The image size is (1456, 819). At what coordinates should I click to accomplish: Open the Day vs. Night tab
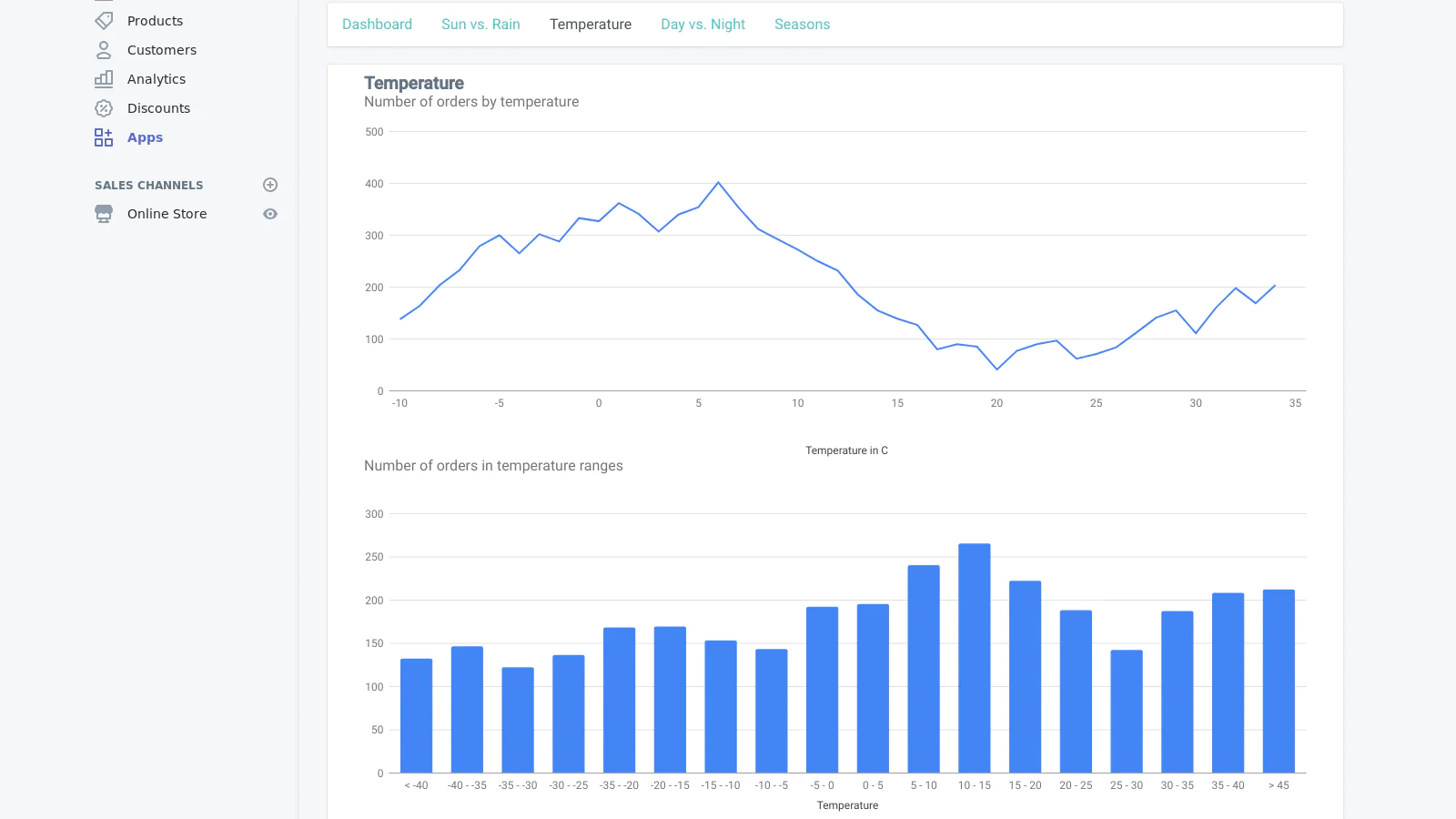(x=703, y=25)
